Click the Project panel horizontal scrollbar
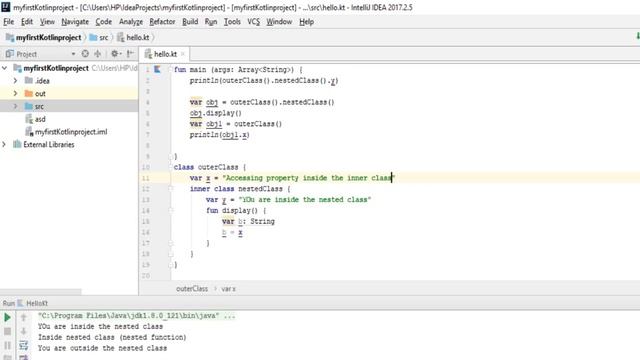The image size is (640, 360). pyautogui.click(x=41, y=292)
